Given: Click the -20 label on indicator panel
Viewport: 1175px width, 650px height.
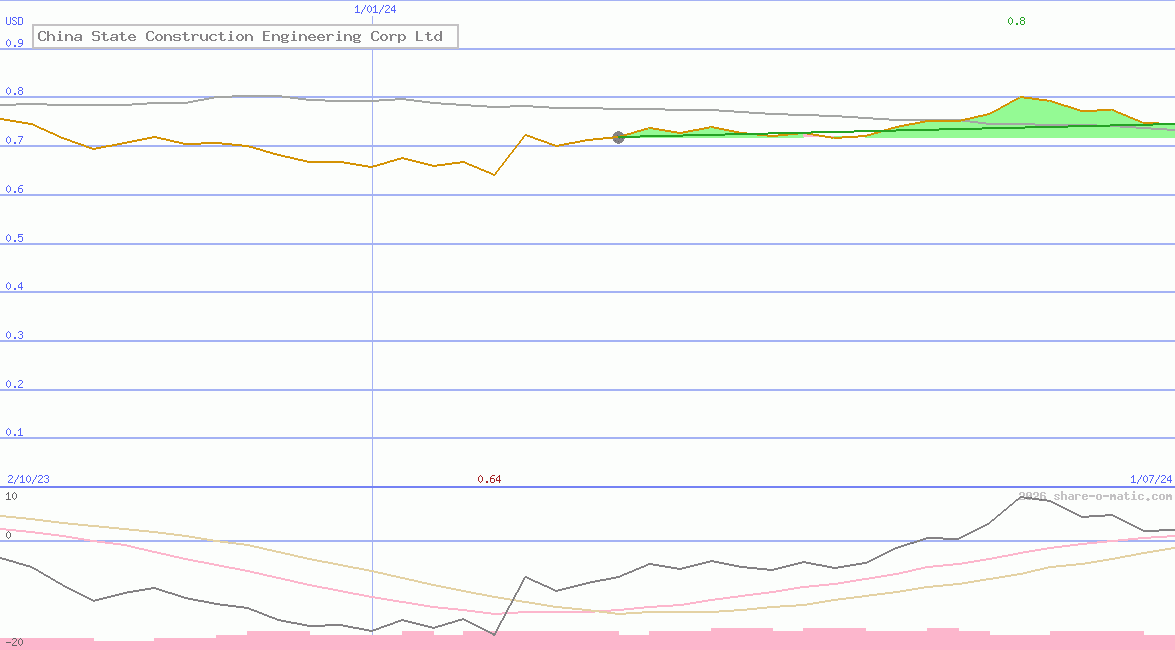Looking at the screenshot, I should click(14, 643).
